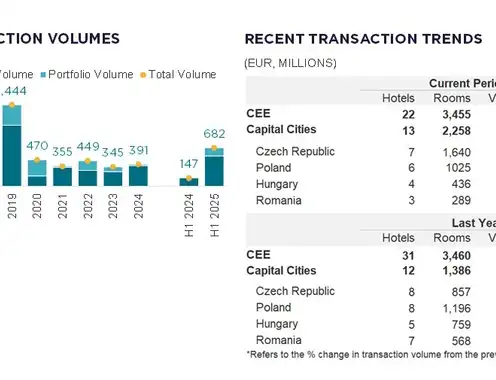This screenshot has height=380, width=496.
Task: Click the CEE row label in Last Year table
Action: 258,255
